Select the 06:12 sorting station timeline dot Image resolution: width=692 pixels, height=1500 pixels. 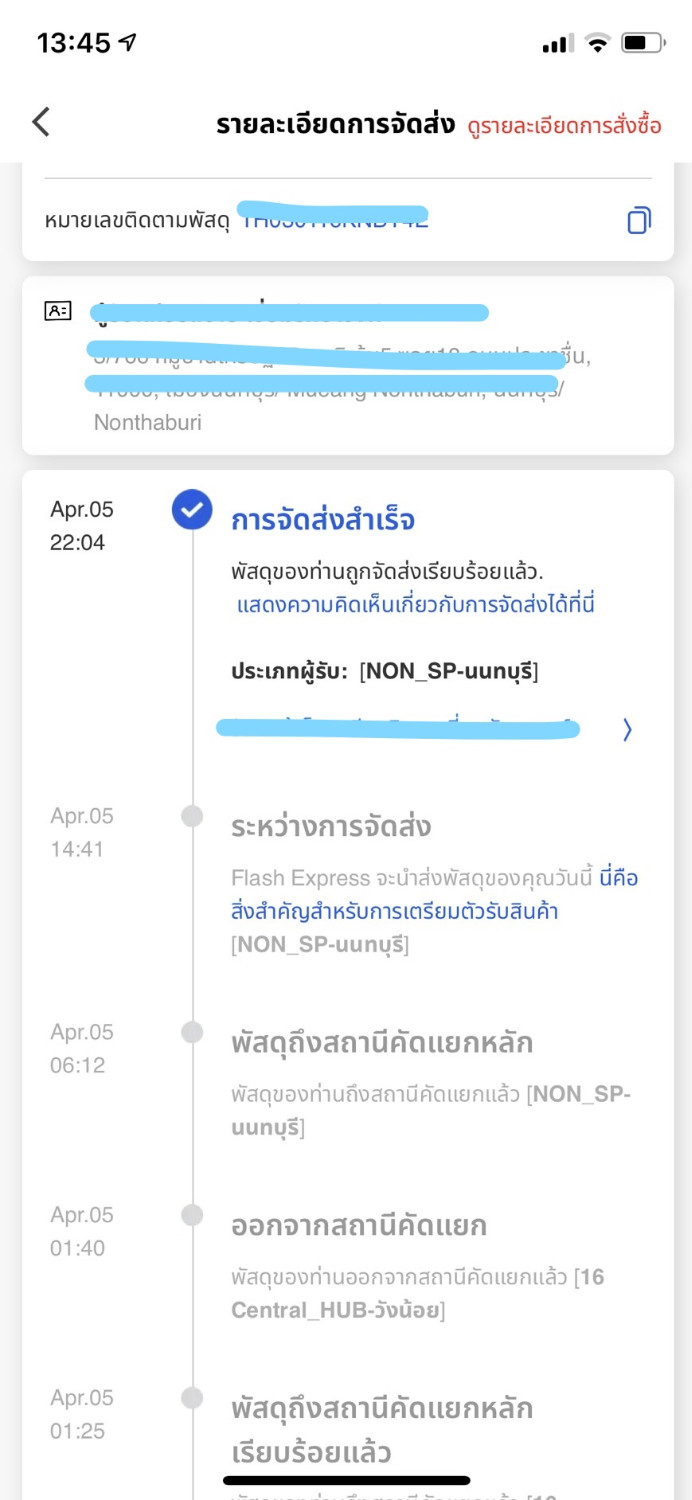[192, 1032]
